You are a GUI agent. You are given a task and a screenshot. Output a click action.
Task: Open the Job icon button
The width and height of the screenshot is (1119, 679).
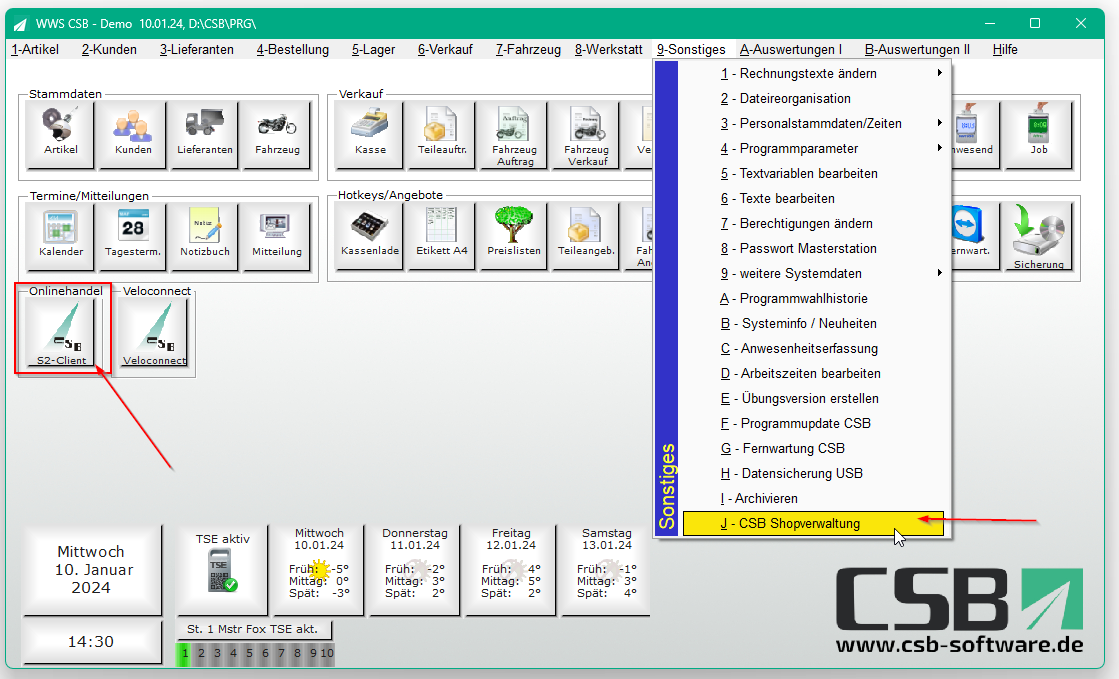(x=1038, y=134)
